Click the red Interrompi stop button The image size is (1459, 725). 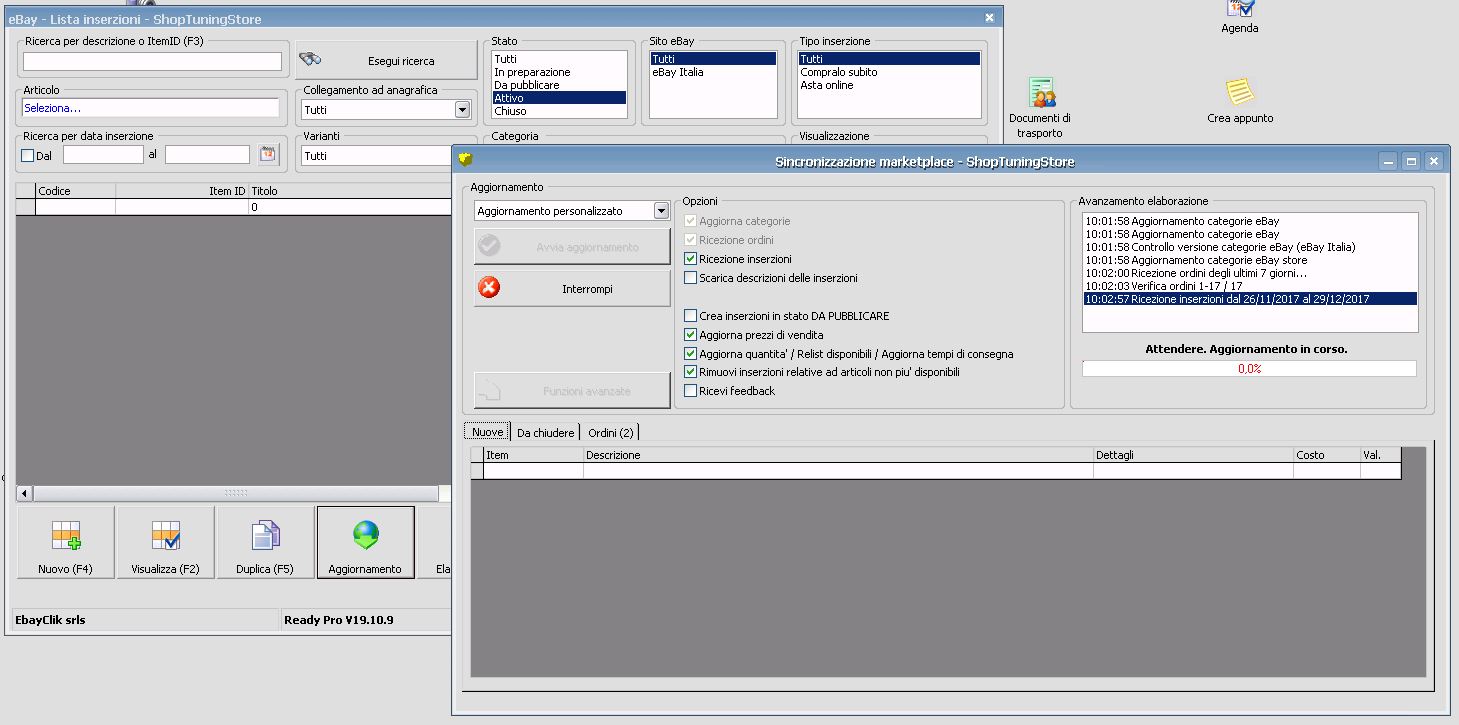click(x=571, y=289)
